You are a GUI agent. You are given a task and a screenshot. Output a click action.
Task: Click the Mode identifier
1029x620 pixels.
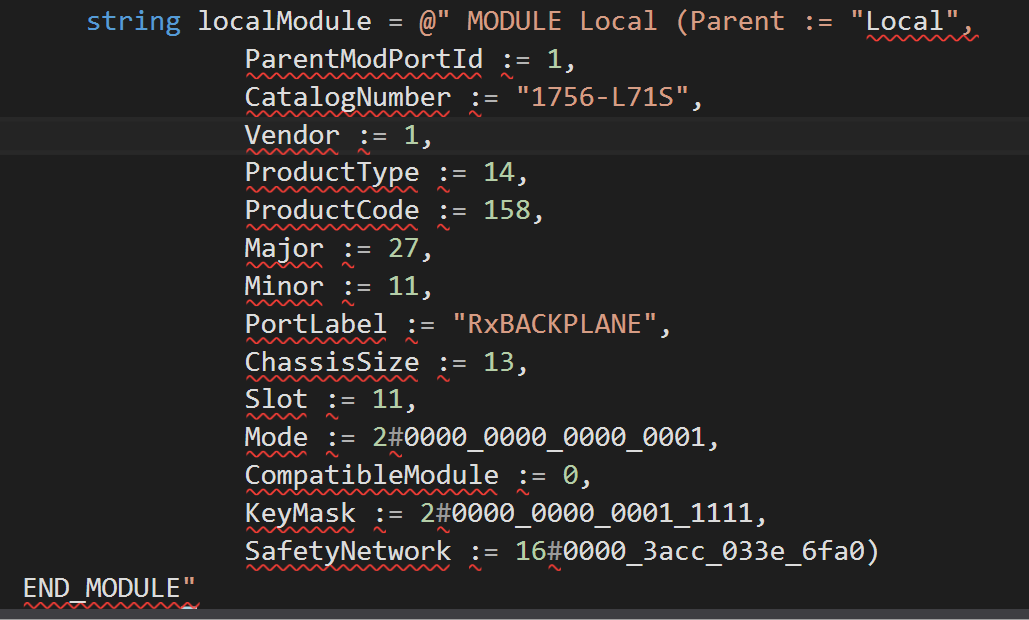tap(276, 438)
